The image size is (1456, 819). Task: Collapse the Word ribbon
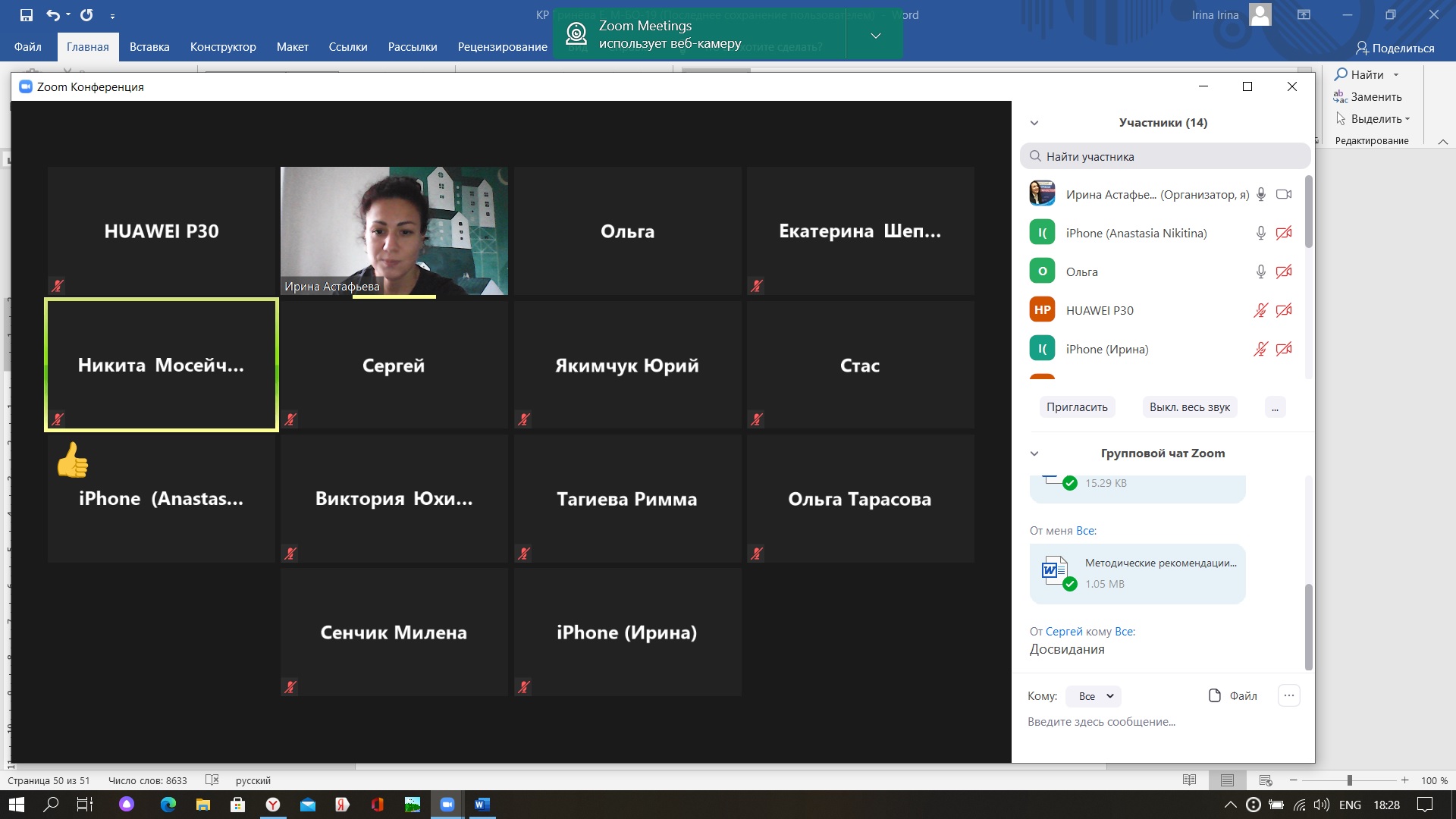click(x=1443, y=141)
